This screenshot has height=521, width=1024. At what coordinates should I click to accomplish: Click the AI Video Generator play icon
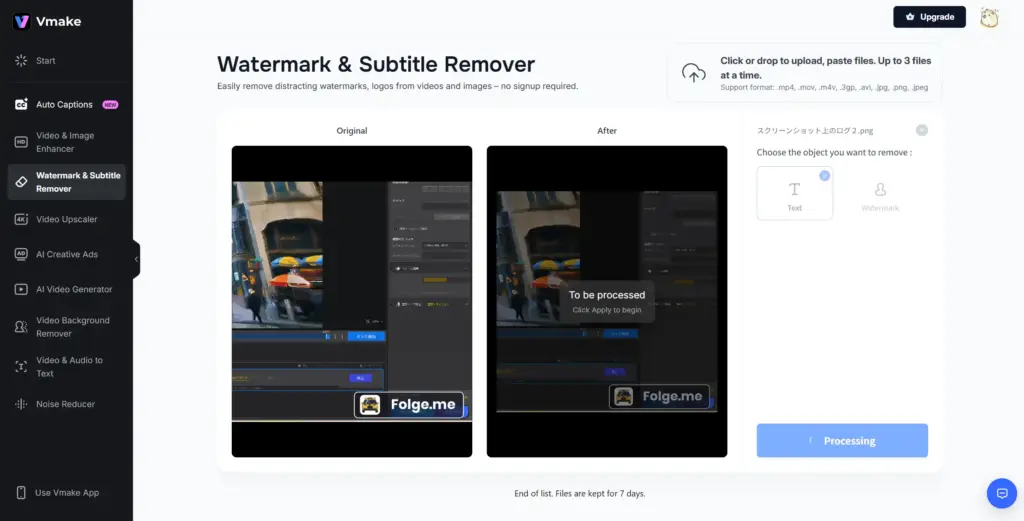(x=21, y=289)
